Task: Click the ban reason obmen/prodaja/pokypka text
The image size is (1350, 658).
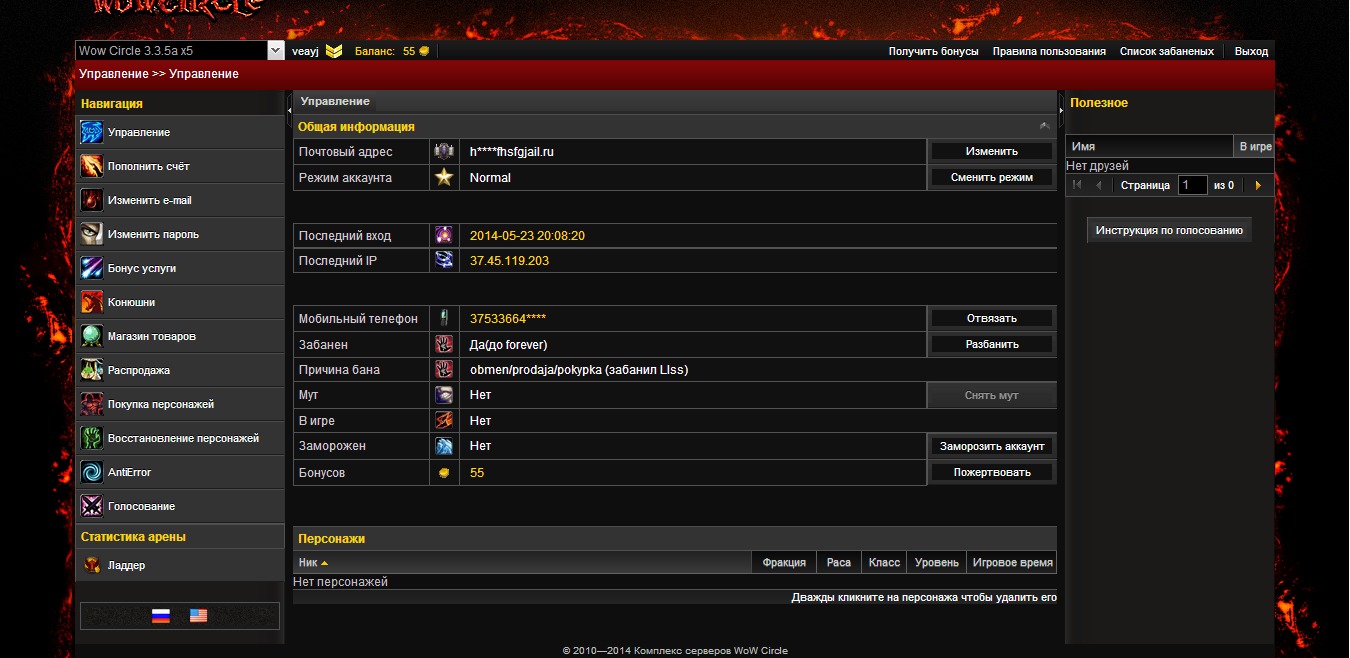Action: [x=579, y=370]
